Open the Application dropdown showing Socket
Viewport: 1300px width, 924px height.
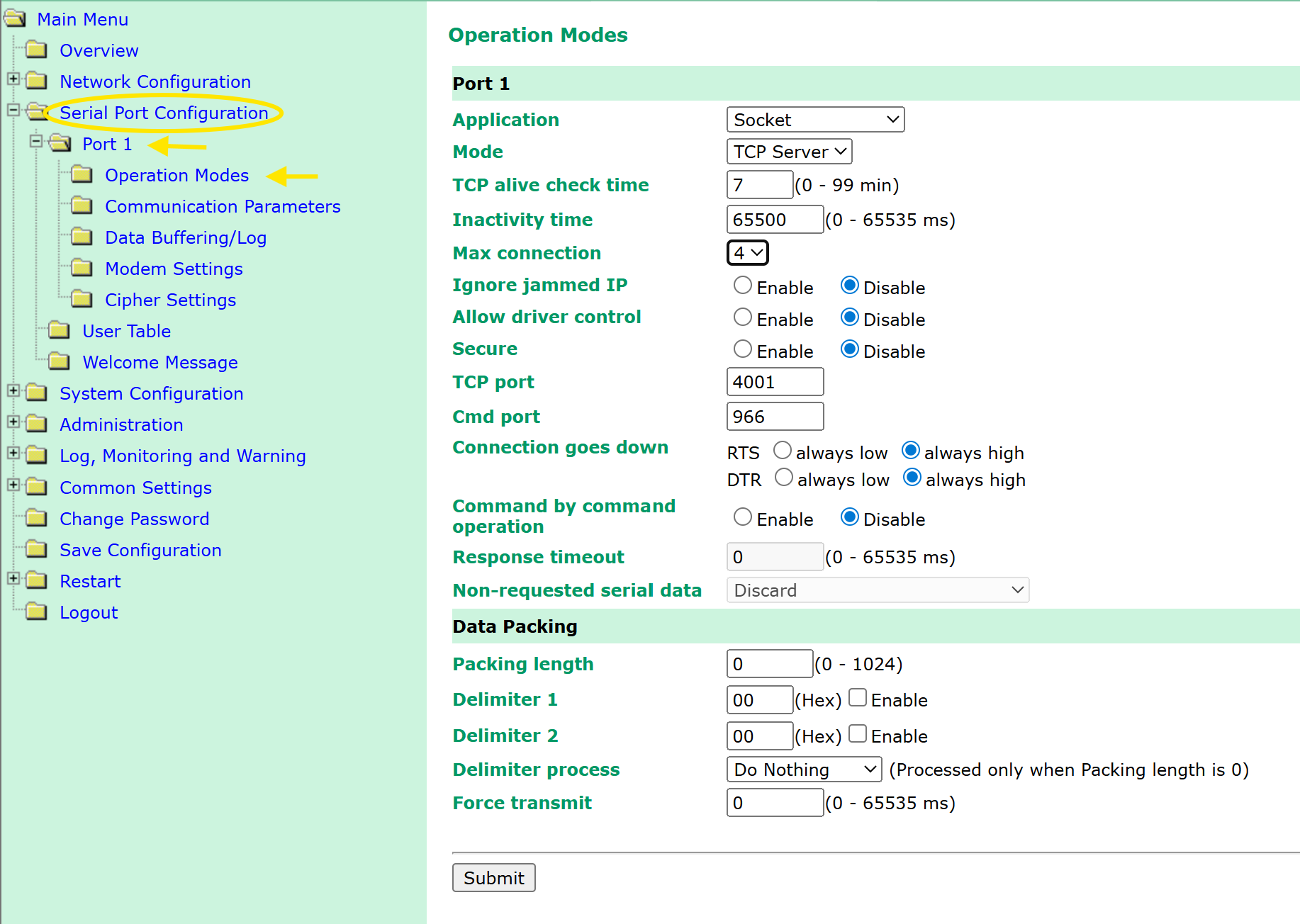pyautogui.click(x=815, y=120)
